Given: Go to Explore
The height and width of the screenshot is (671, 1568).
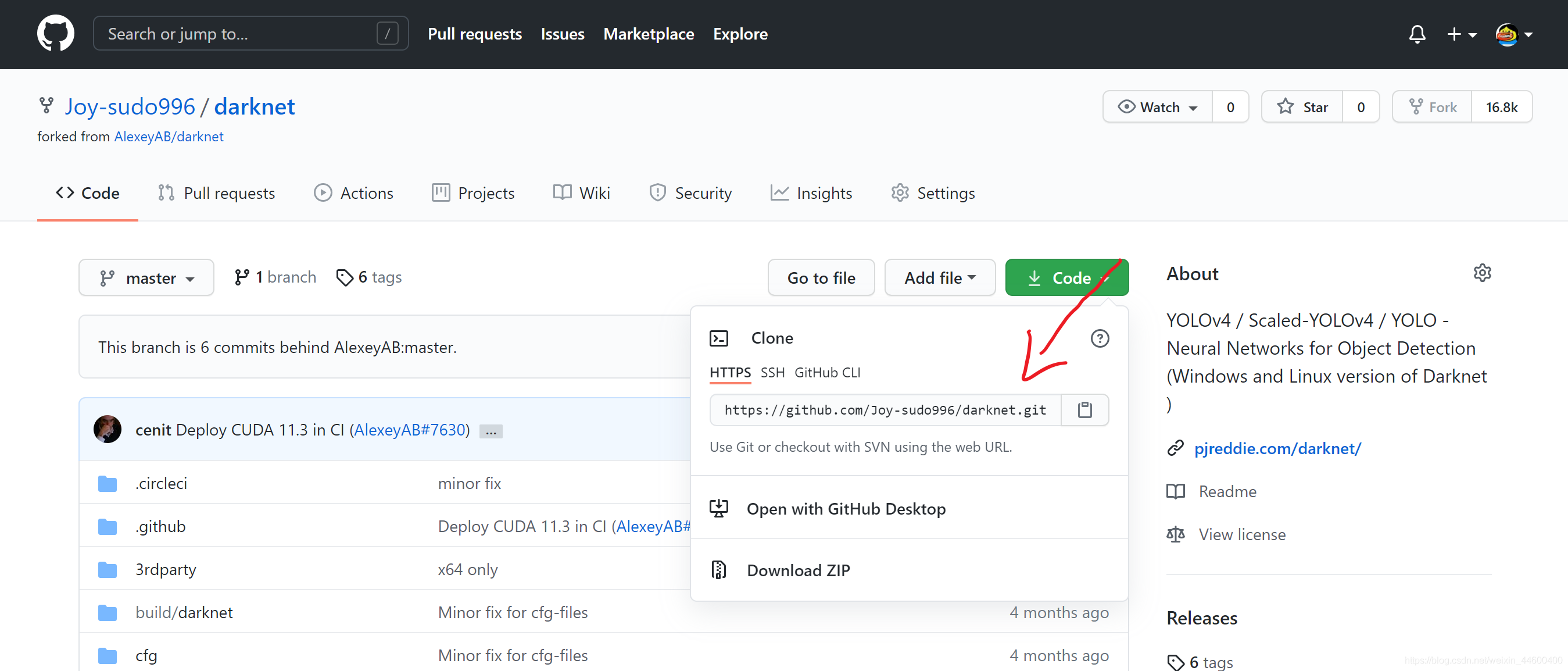Looking at the screenshot, I should click(740, 34).
